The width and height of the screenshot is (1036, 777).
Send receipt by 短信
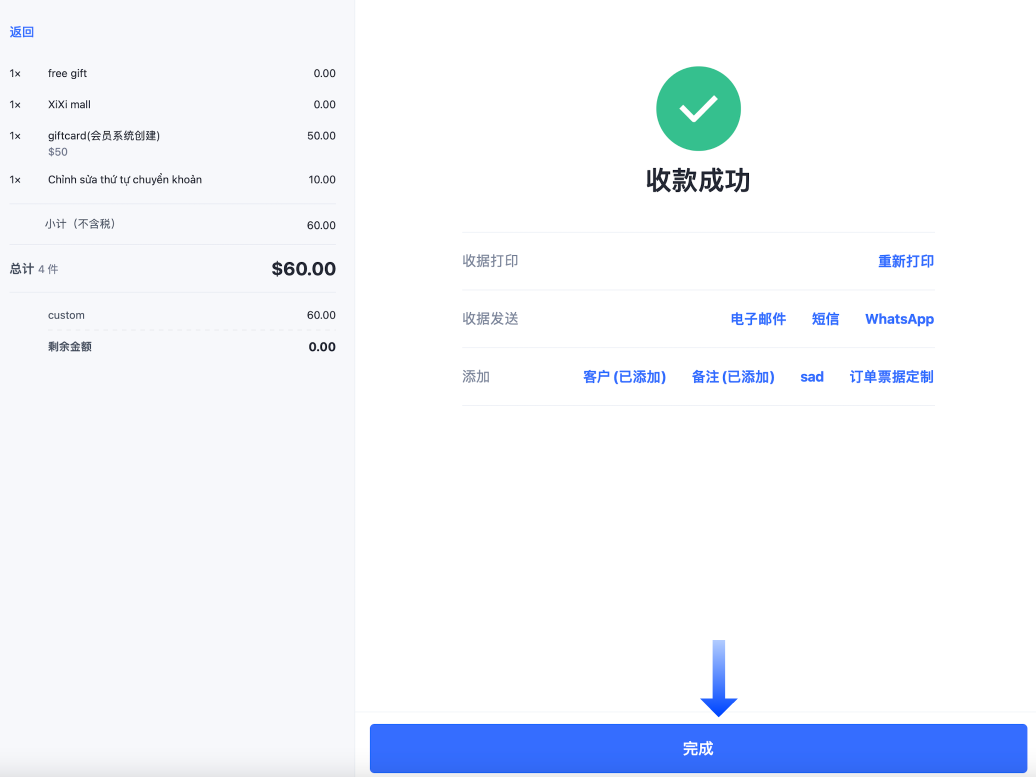pos(825,319)
